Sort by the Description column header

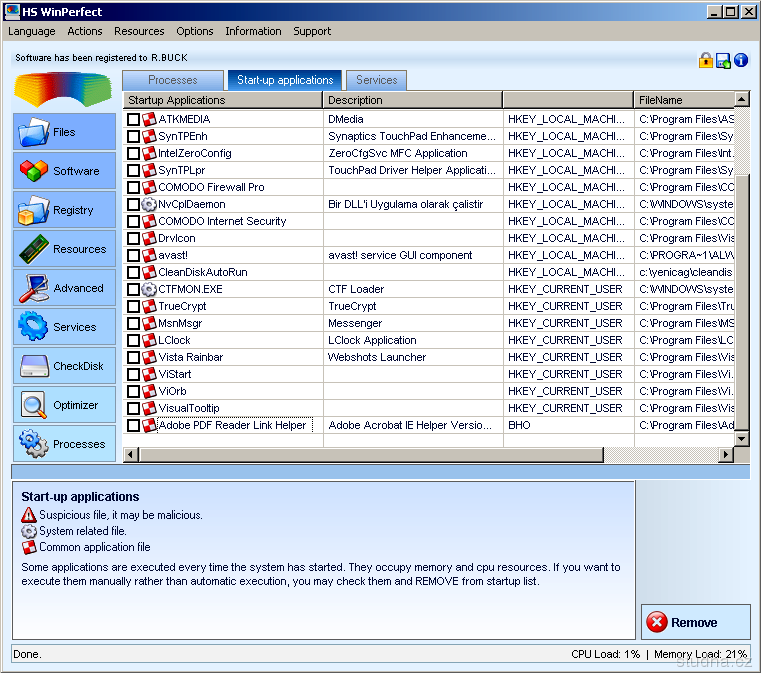click(412, 100)
